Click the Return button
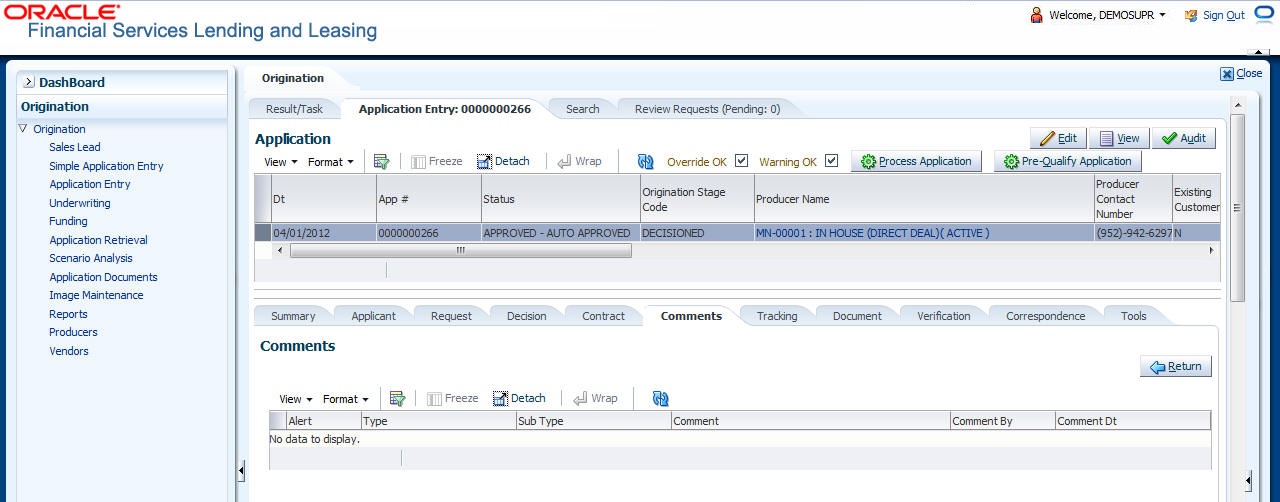Image resolution: width=1280 pixels, height=502 pixels. point(1176,367)
